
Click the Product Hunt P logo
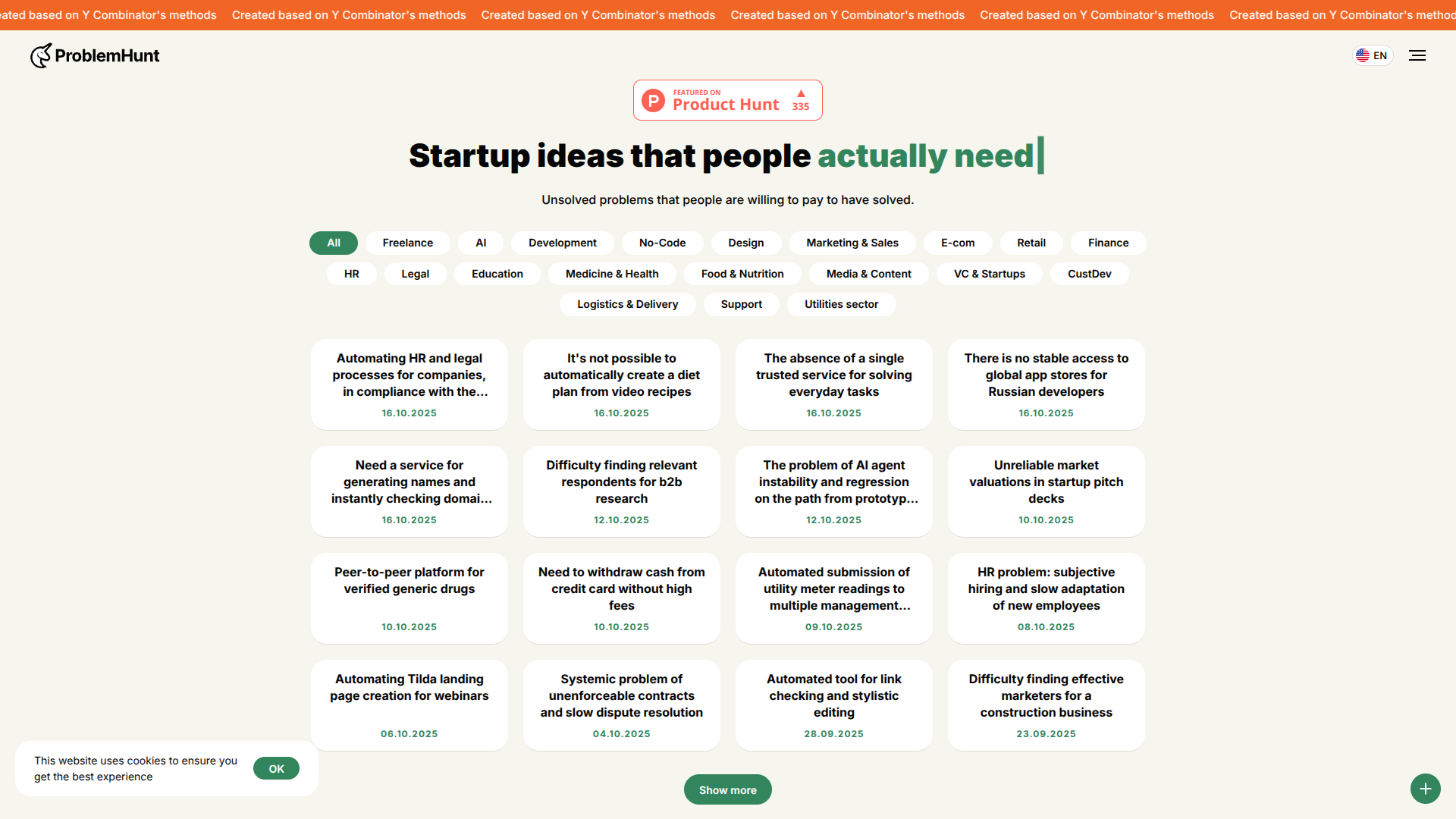click(653, 100)
